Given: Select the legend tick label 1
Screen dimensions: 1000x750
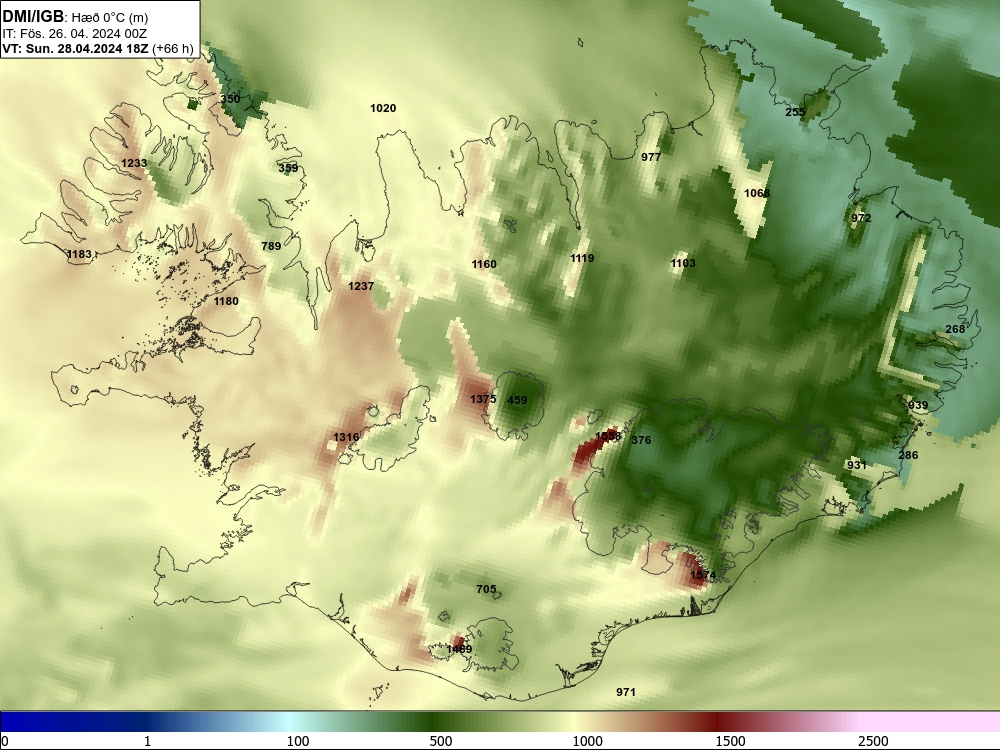Looking at the screenshot, I should (x=147, y=740).
